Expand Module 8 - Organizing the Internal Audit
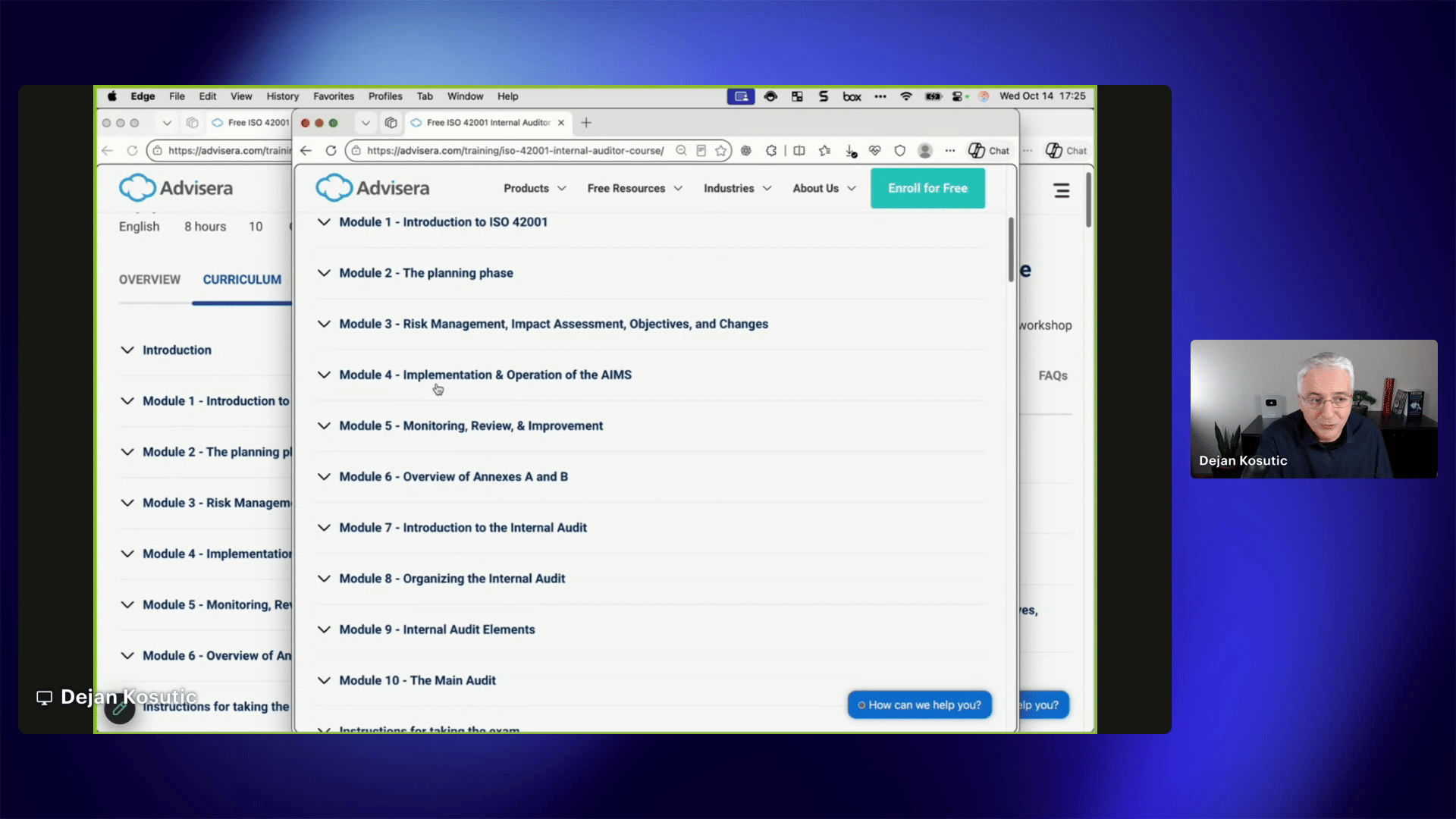 [x=651, y=579]
